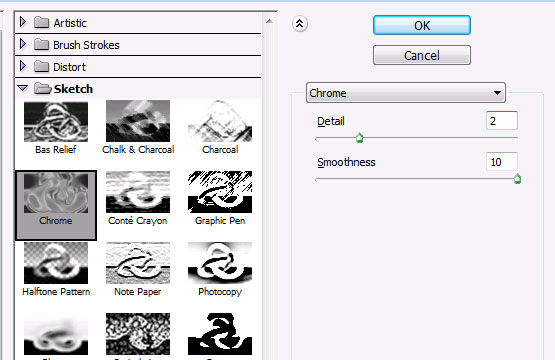
Task: Confirm with the OK button
Action: click(x=422, y=25)
